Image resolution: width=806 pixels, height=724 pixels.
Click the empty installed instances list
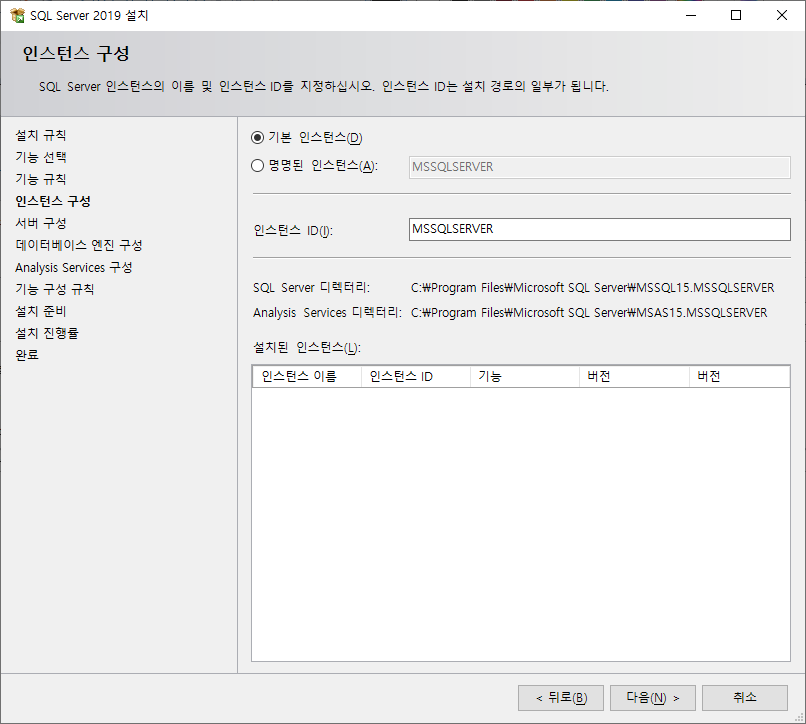point(521,523)
